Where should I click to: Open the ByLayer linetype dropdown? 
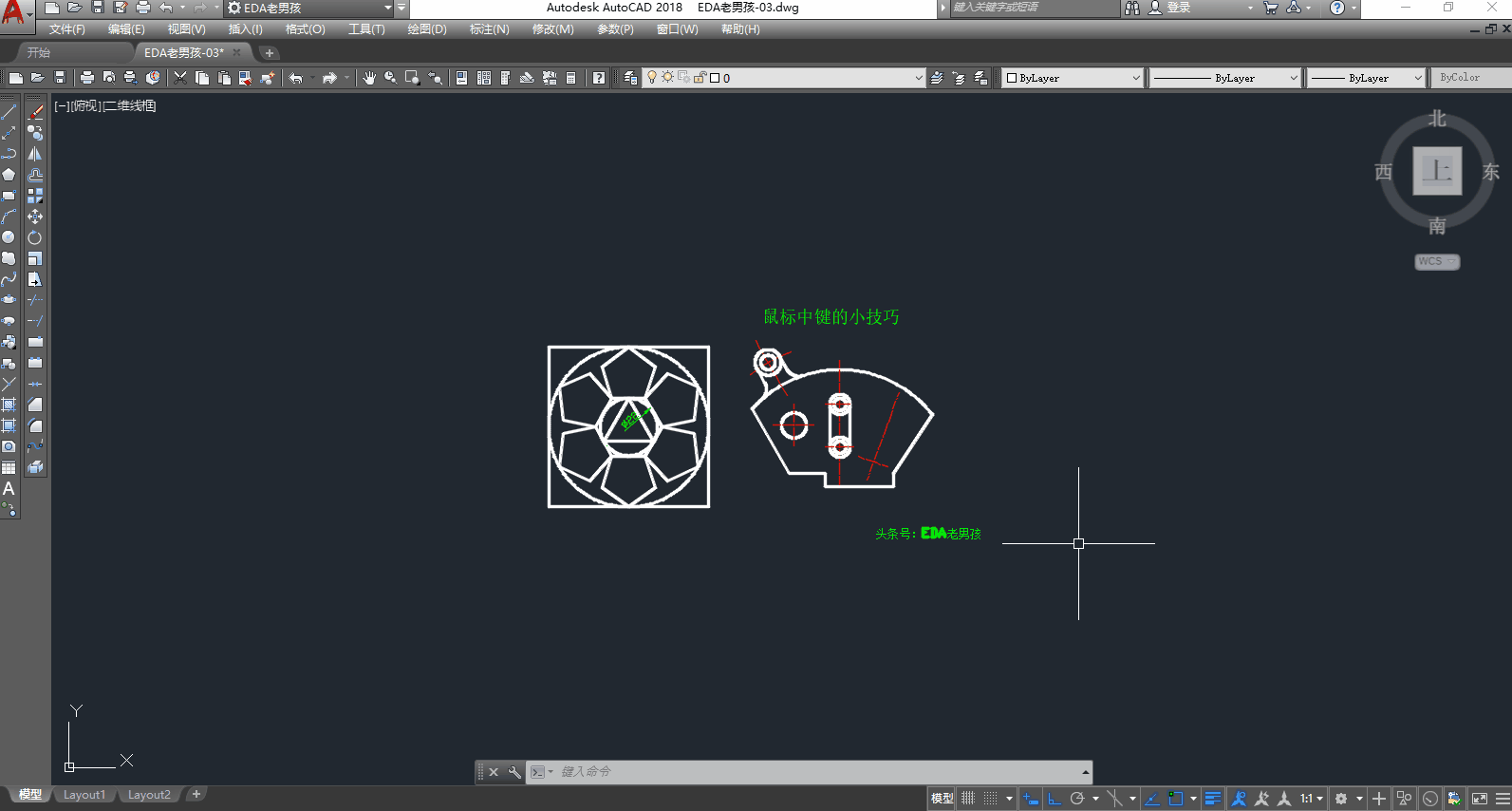pos(1224,78)
